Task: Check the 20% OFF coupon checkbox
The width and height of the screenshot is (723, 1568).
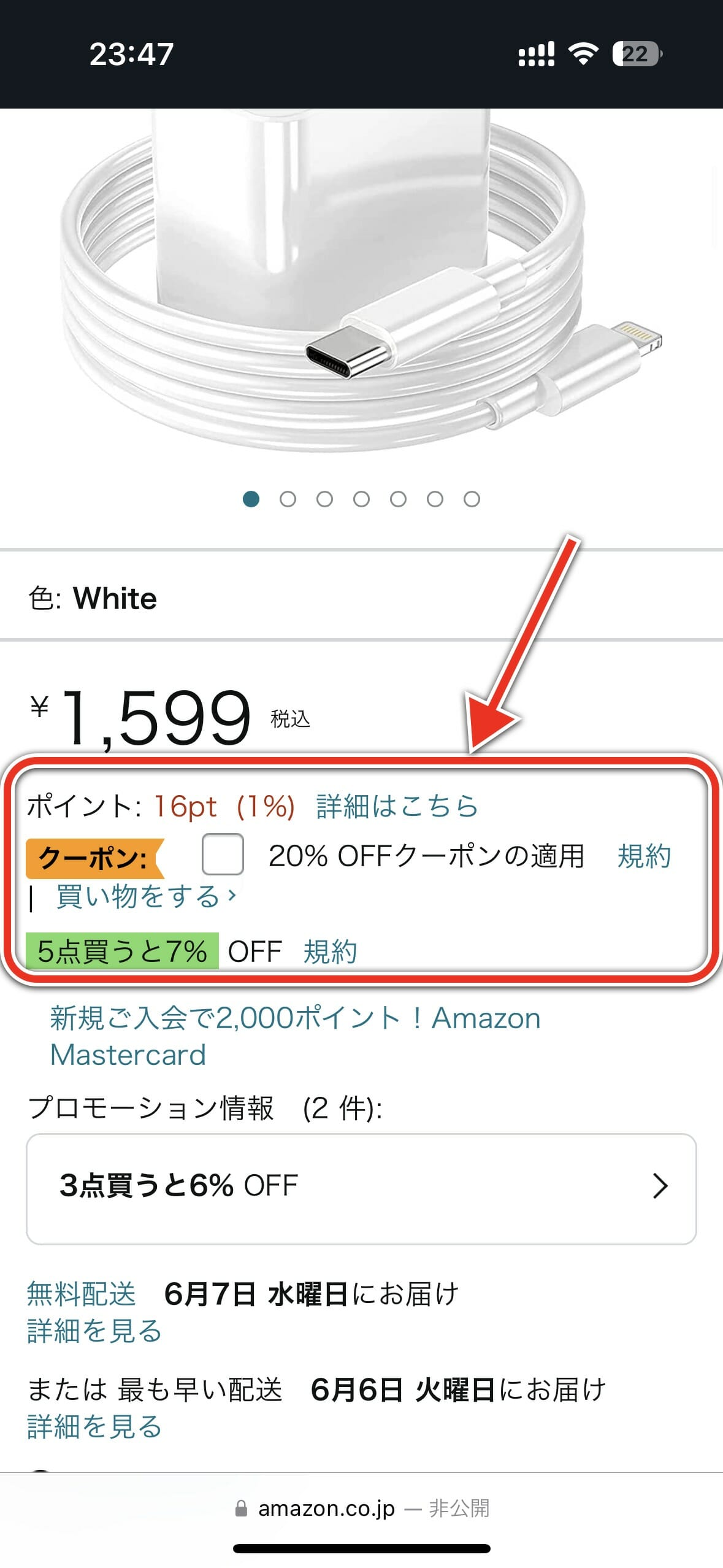Action: [x=223, y=854]
